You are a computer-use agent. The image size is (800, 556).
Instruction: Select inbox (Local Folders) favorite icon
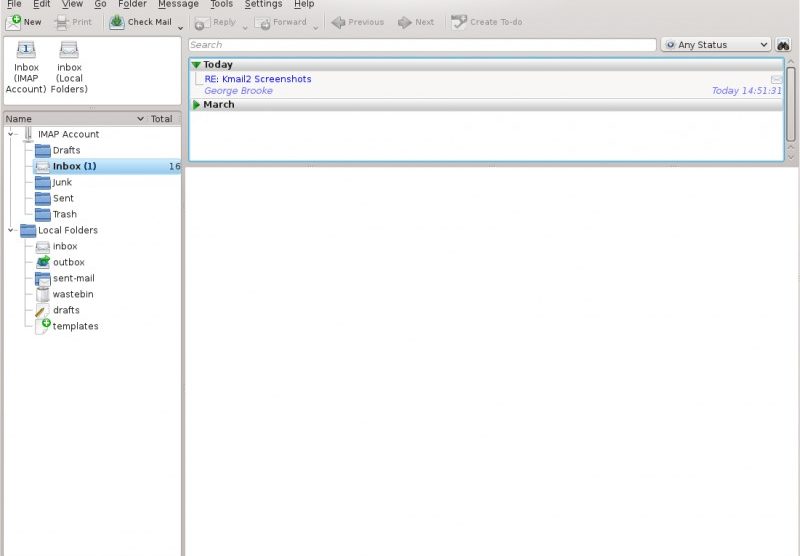pos(69,50)
